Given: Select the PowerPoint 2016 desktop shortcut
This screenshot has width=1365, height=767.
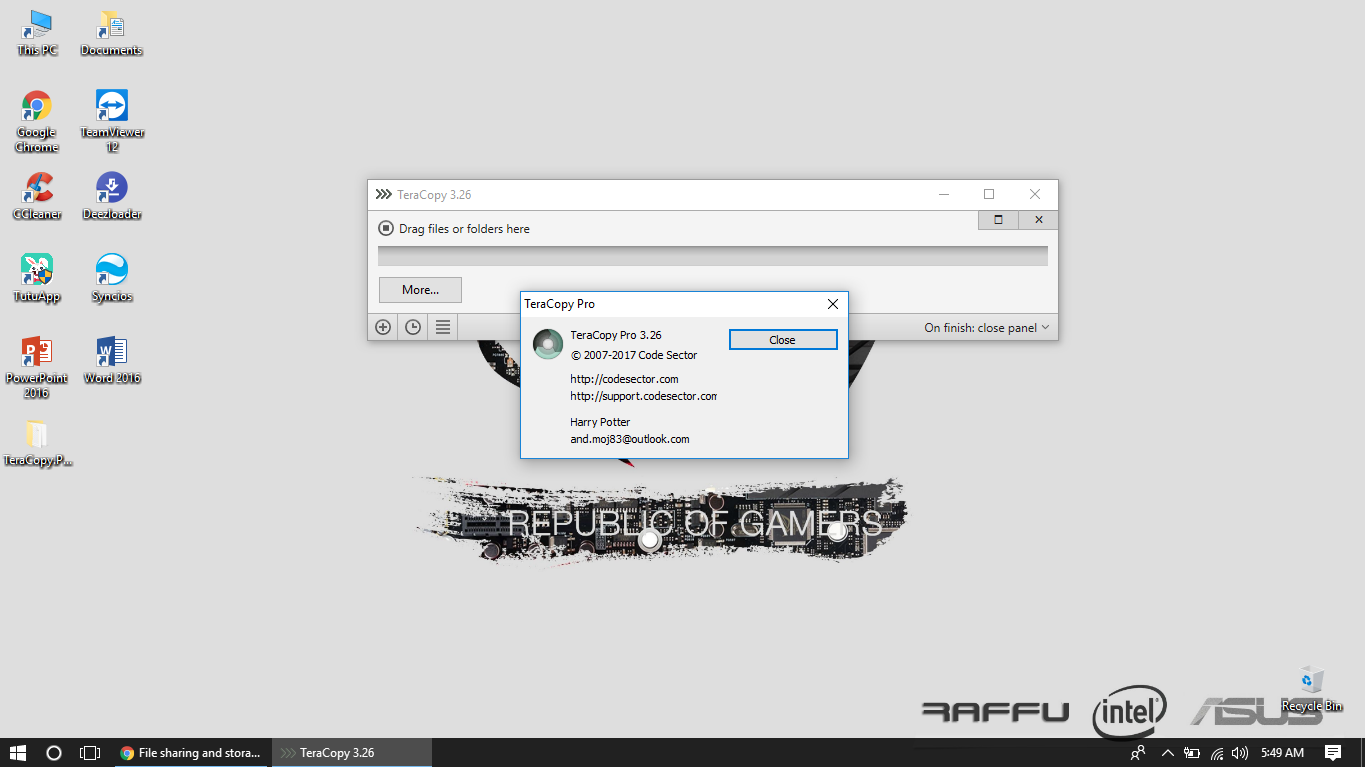Looking at the screenshot, I should (x=37, y=367).
